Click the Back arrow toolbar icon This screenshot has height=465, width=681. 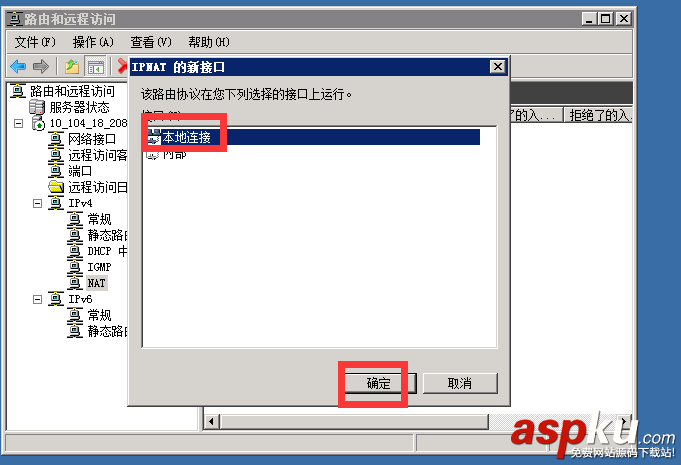(18, 67)
